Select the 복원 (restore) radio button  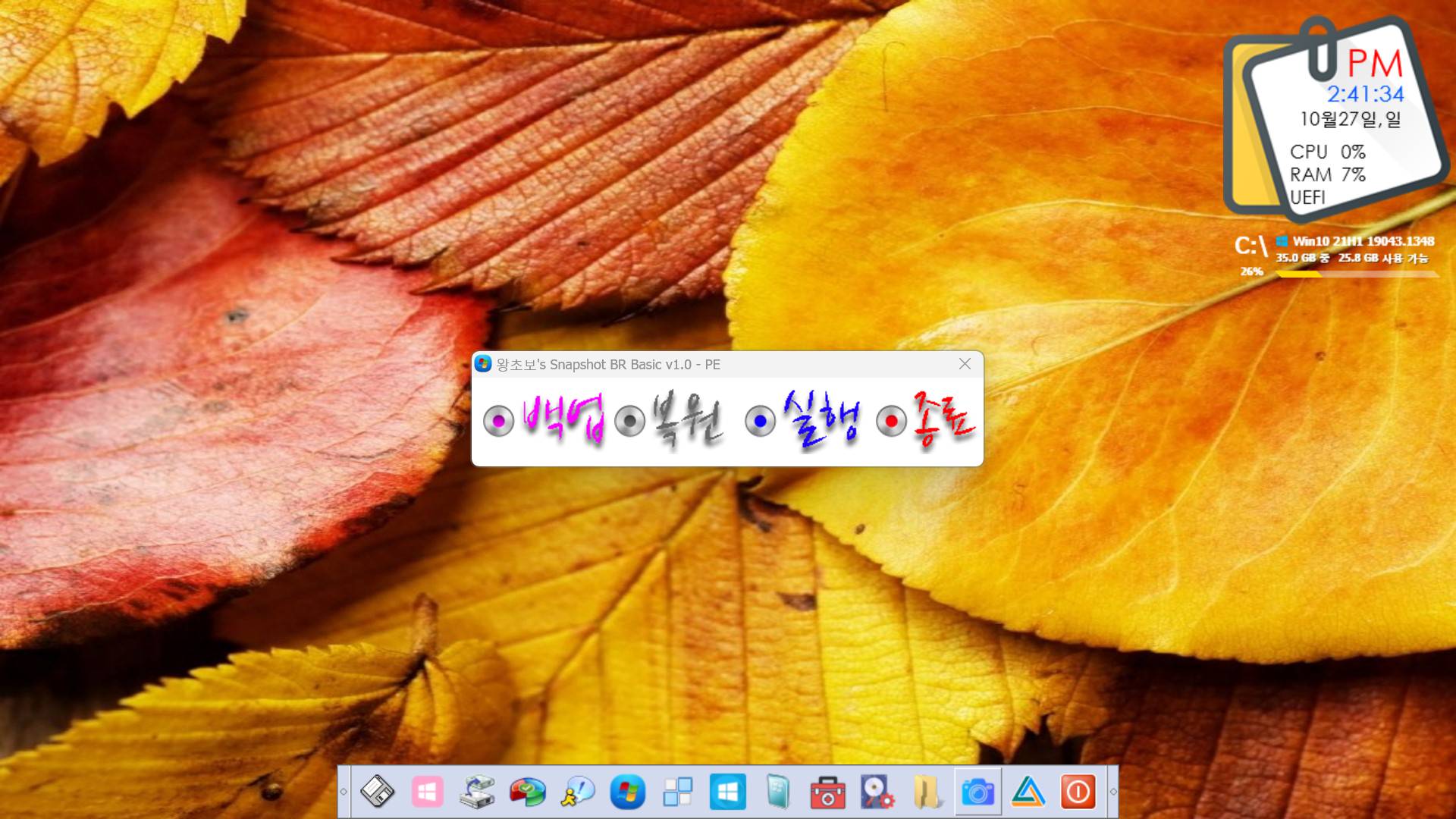point(629,421)
